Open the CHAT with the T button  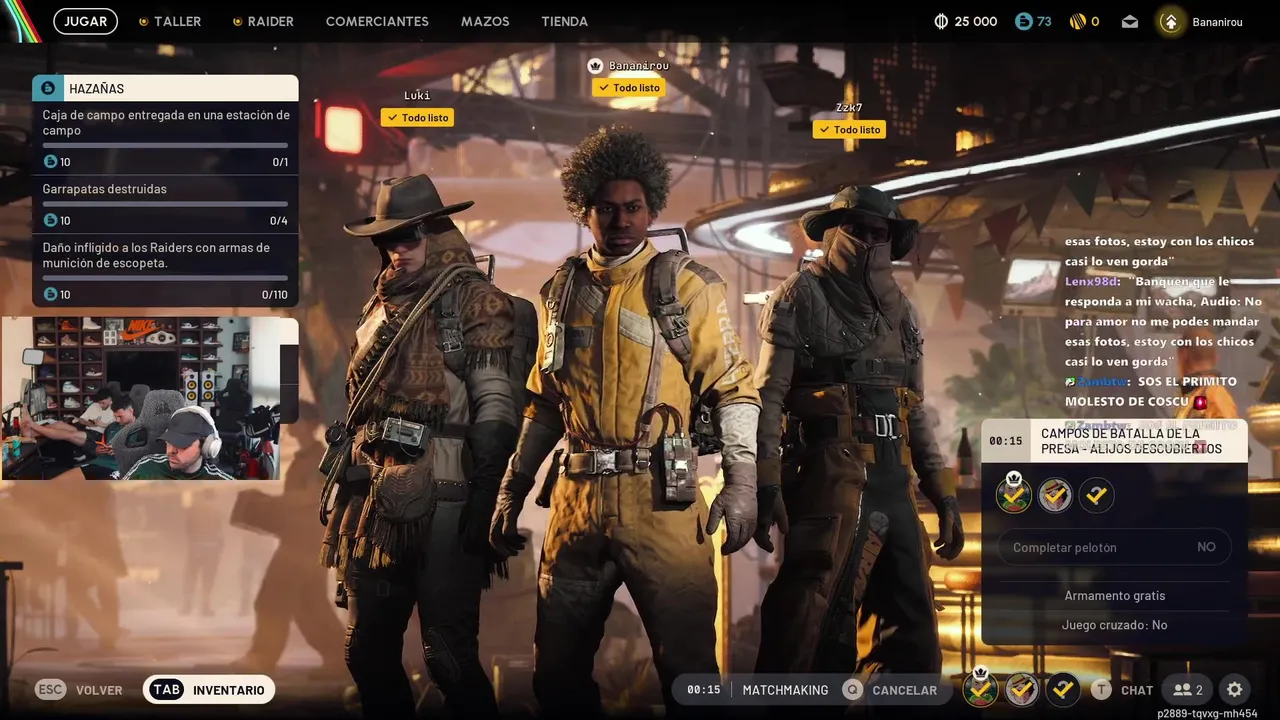pyautogui.click(x=1122, y=690)
